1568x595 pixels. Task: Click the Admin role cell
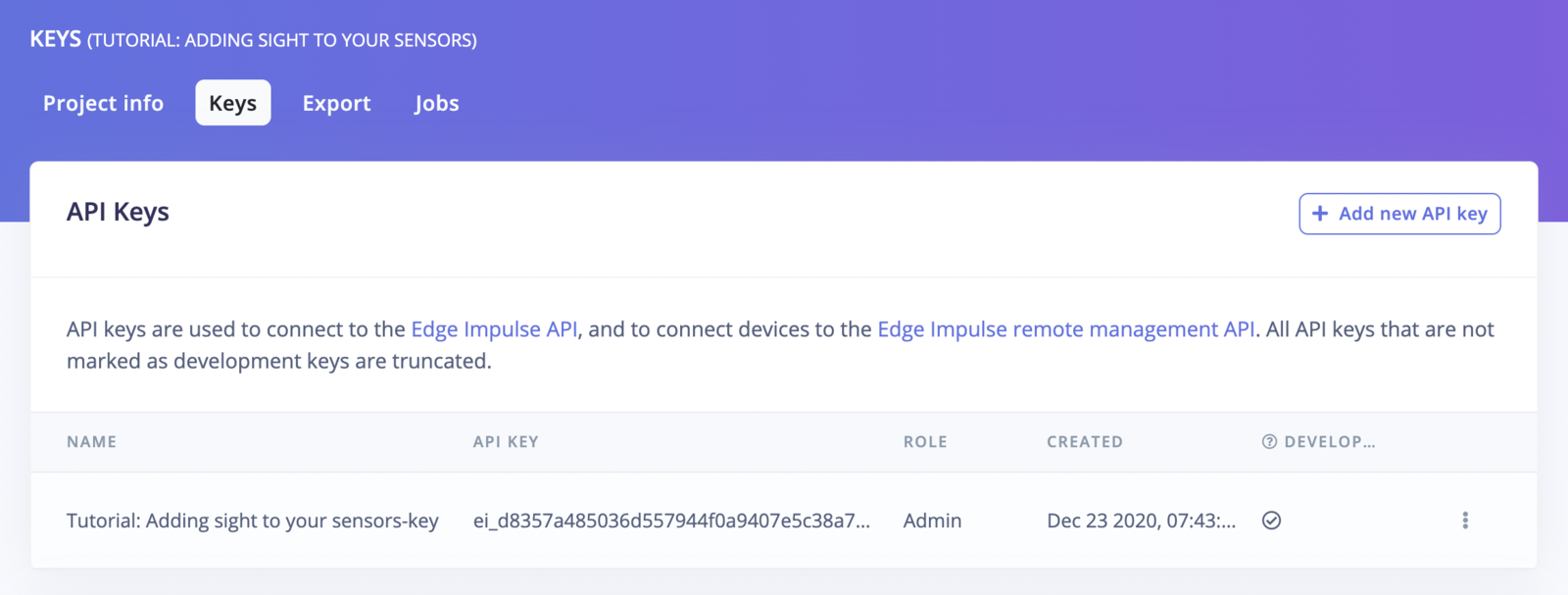coord(932,521)
